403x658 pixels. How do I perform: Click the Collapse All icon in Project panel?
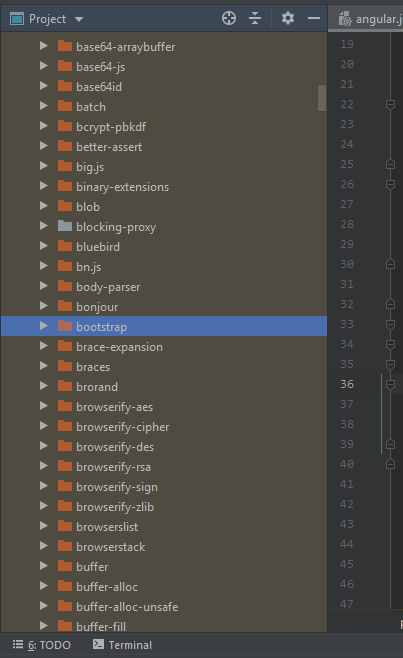pyautogui.click(x=255, y=18)
